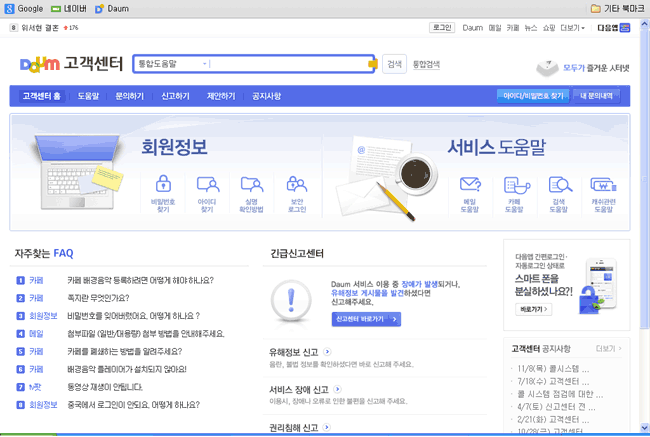The height and width of the screenshot is (437, 650).
Task: Click the laptop illustration under 회원정보
Action: [x=78, y=172]
